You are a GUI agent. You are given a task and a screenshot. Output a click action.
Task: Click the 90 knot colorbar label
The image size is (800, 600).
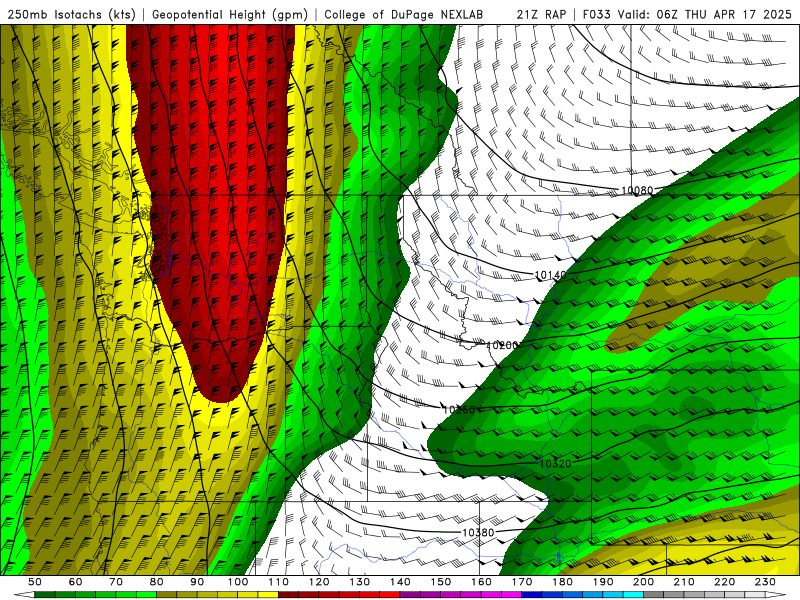[197, 582]
